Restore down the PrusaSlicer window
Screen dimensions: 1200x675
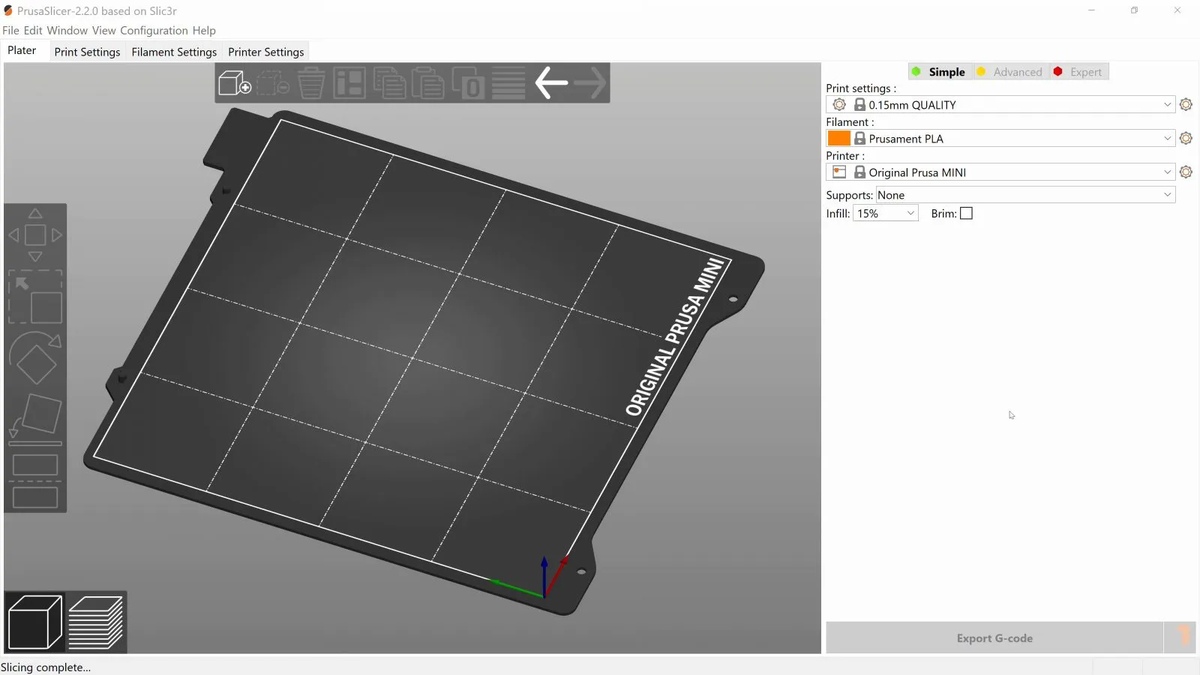click(x=1134, y=10)
